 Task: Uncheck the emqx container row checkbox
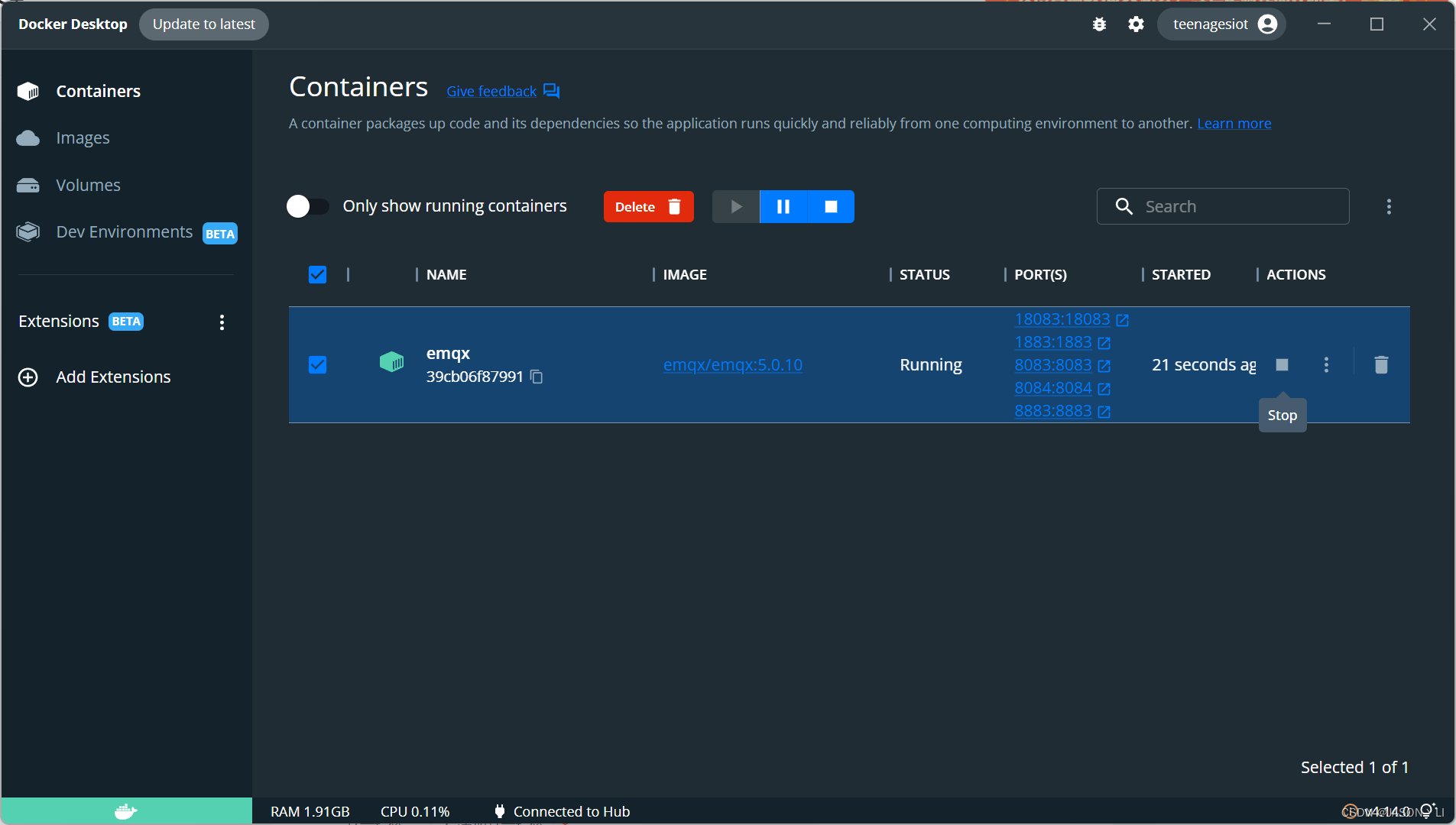[317, 364]
